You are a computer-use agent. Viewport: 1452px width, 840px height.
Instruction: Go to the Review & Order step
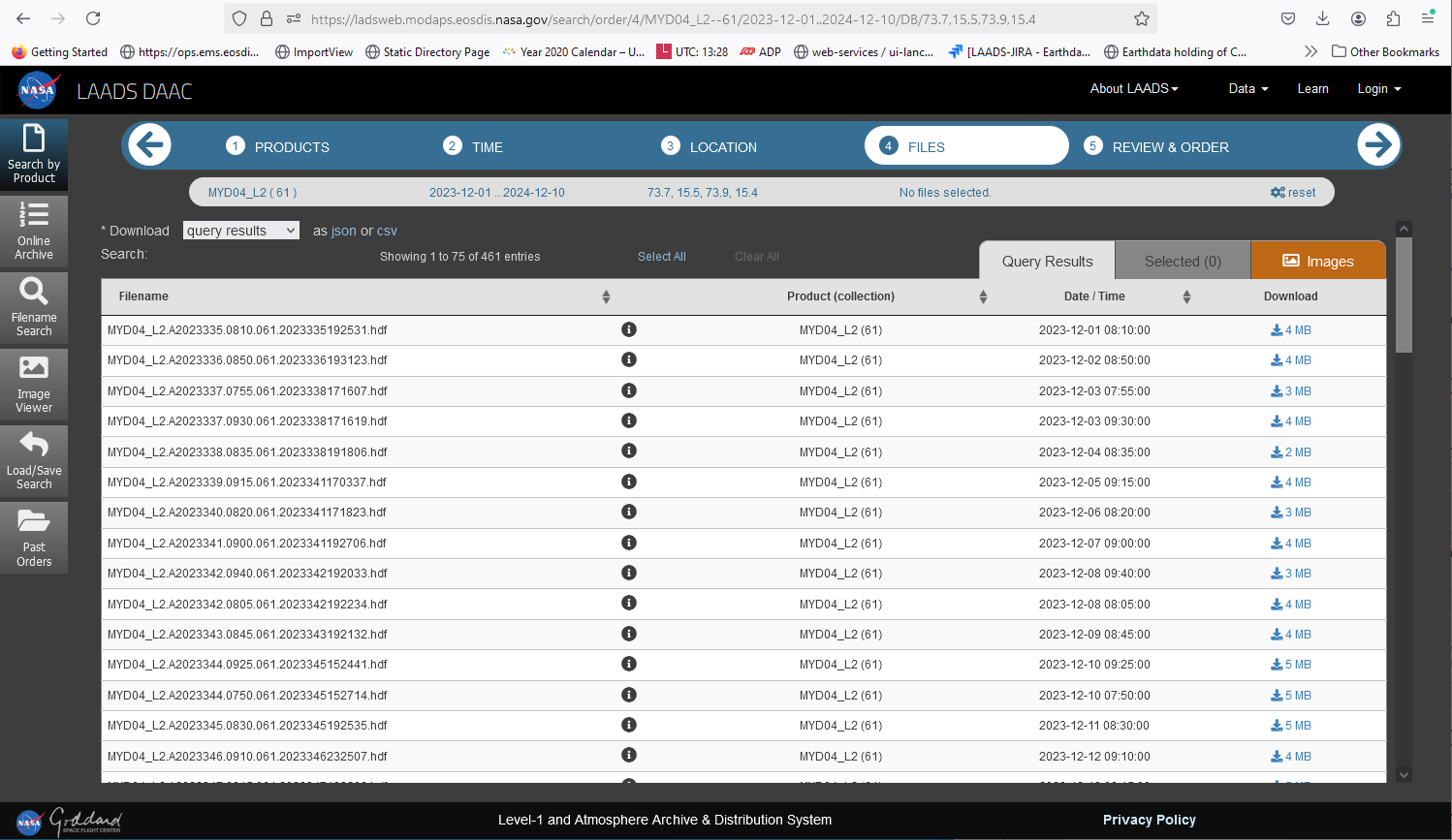tap(1170, 147)
